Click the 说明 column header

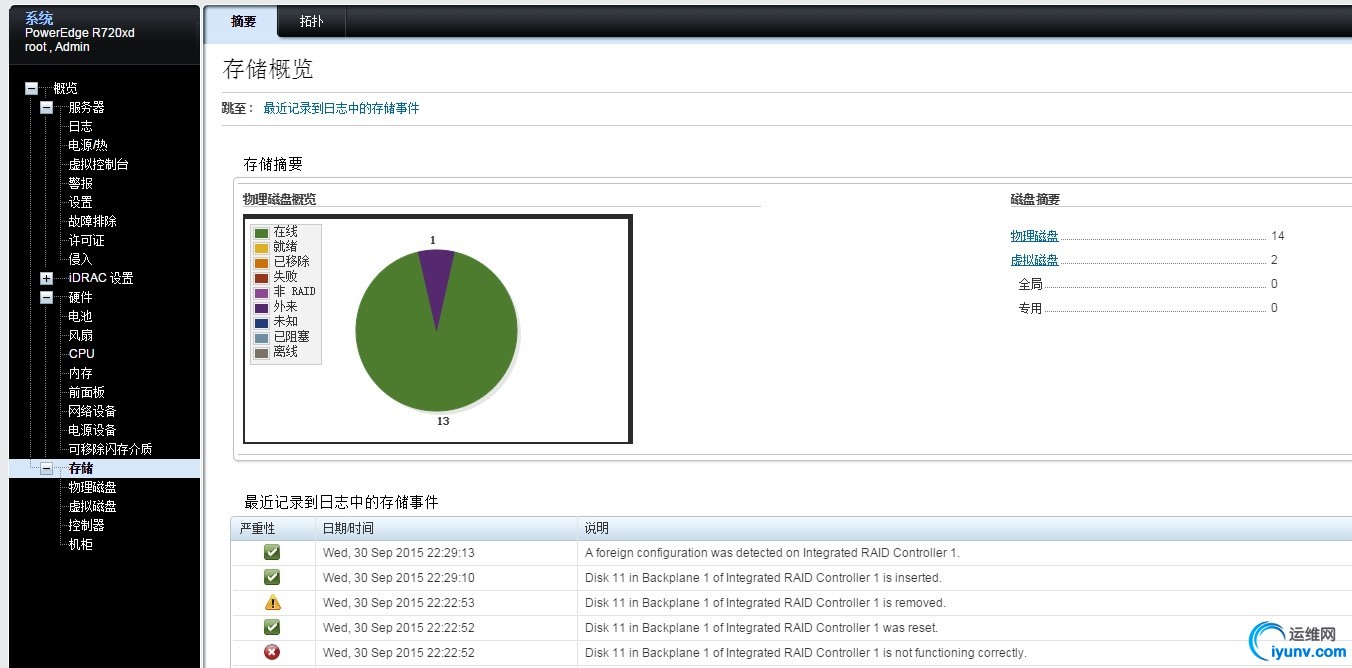click(966, 528)
